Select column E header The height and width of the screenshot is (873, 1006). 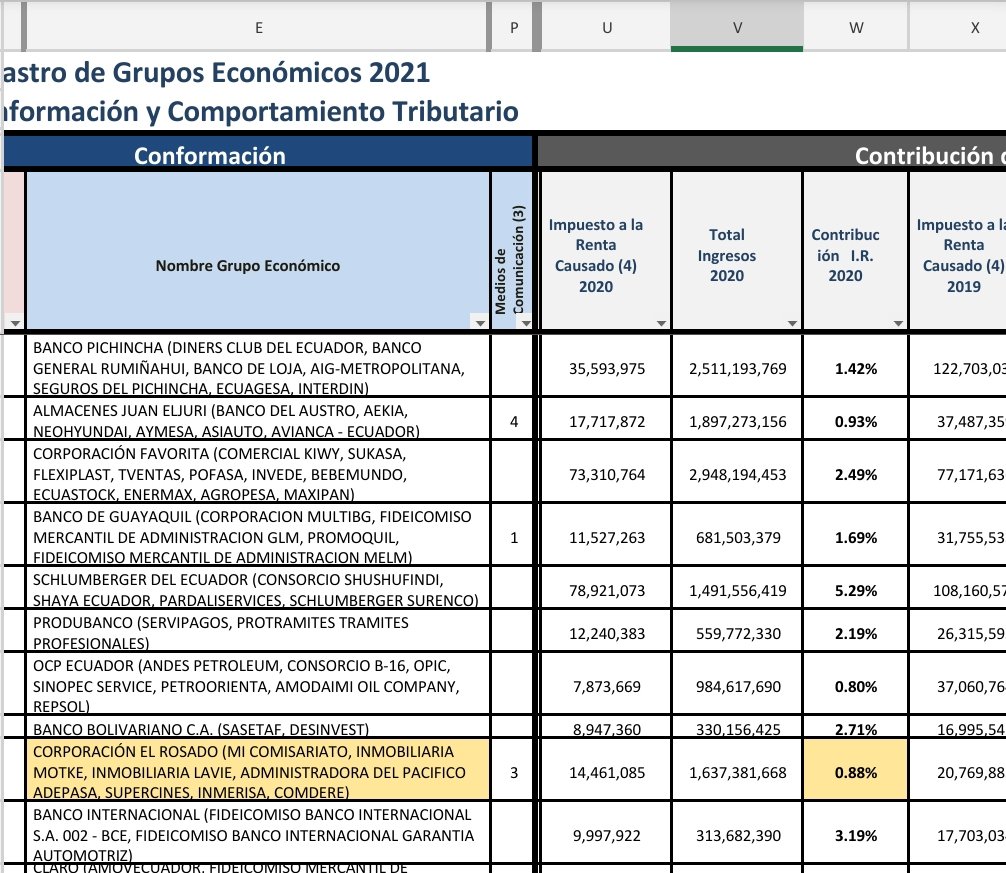[258, 27]
